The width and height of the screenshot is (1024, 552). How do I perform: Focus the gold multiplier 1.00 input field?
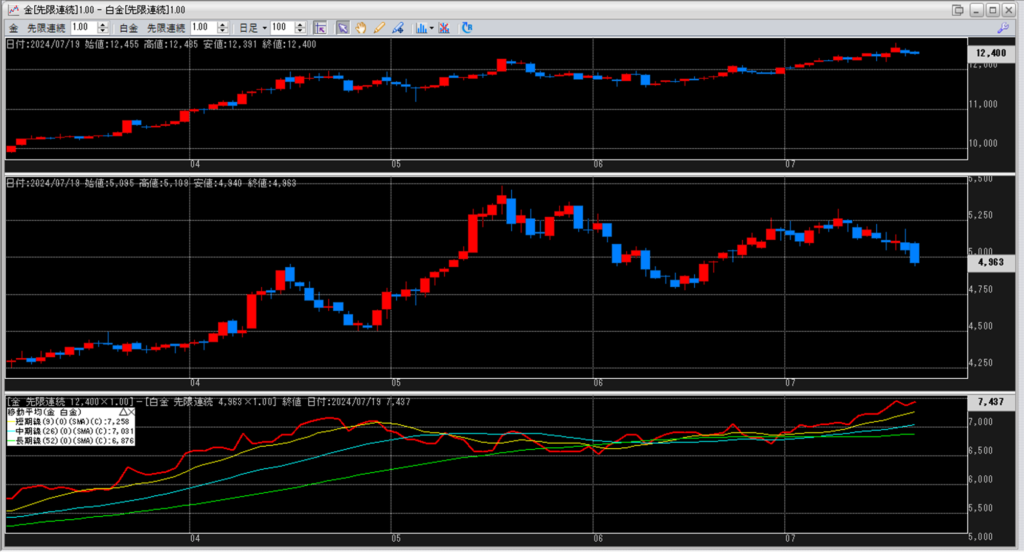(84, 27)
